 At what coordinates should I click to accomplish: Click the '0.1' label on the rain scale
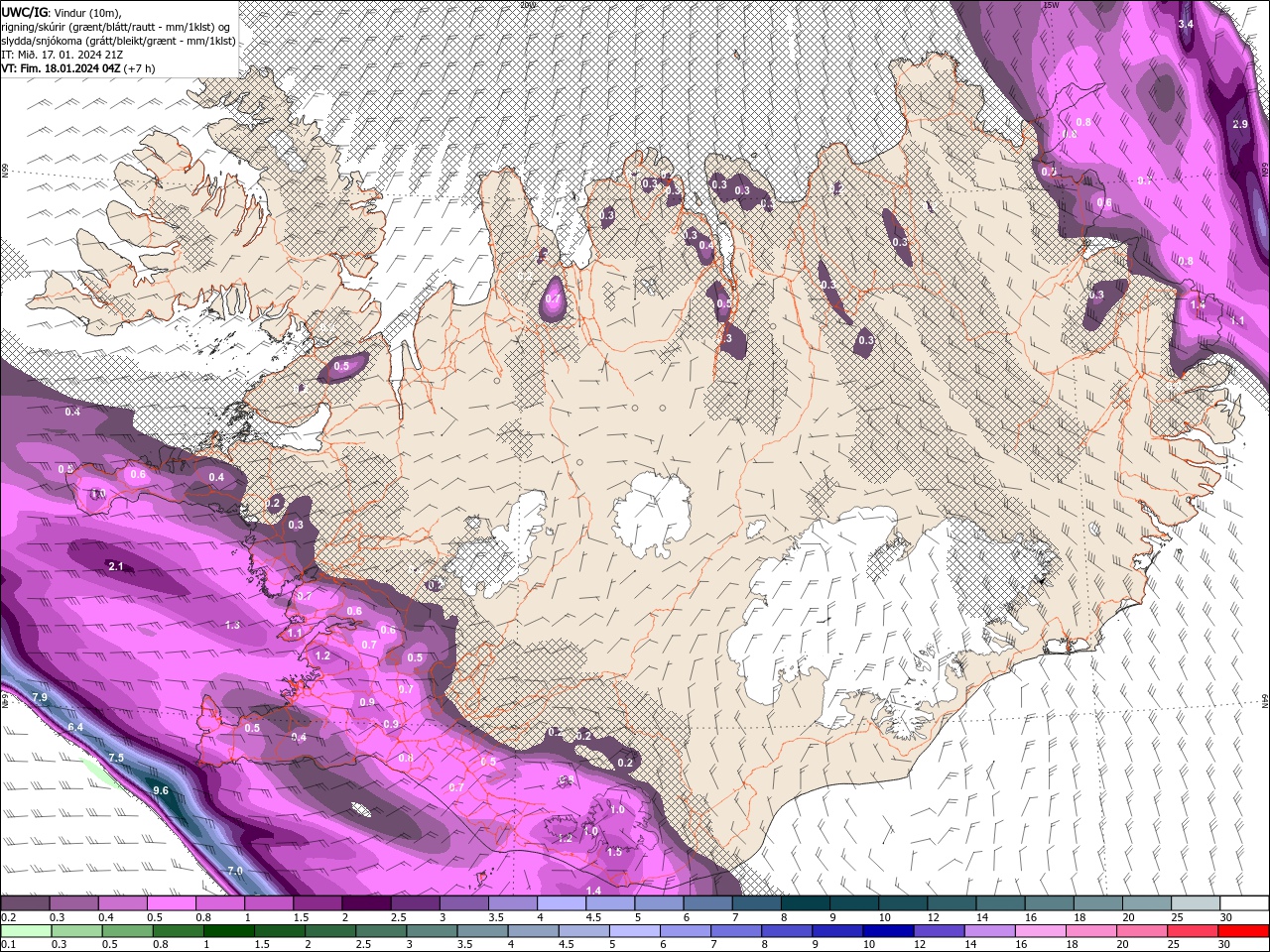[7, 944]
